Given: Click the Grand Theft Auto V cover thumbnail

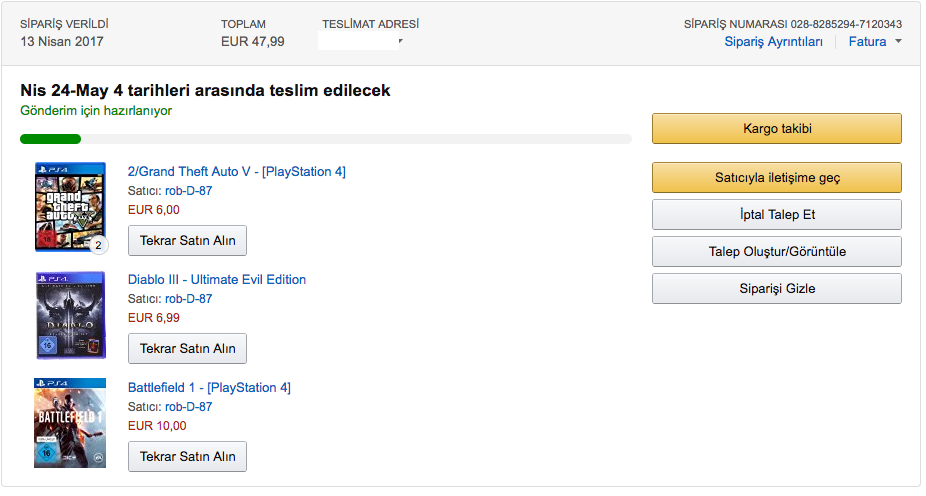Looking at the screenshot, I should tap(69, 205).
